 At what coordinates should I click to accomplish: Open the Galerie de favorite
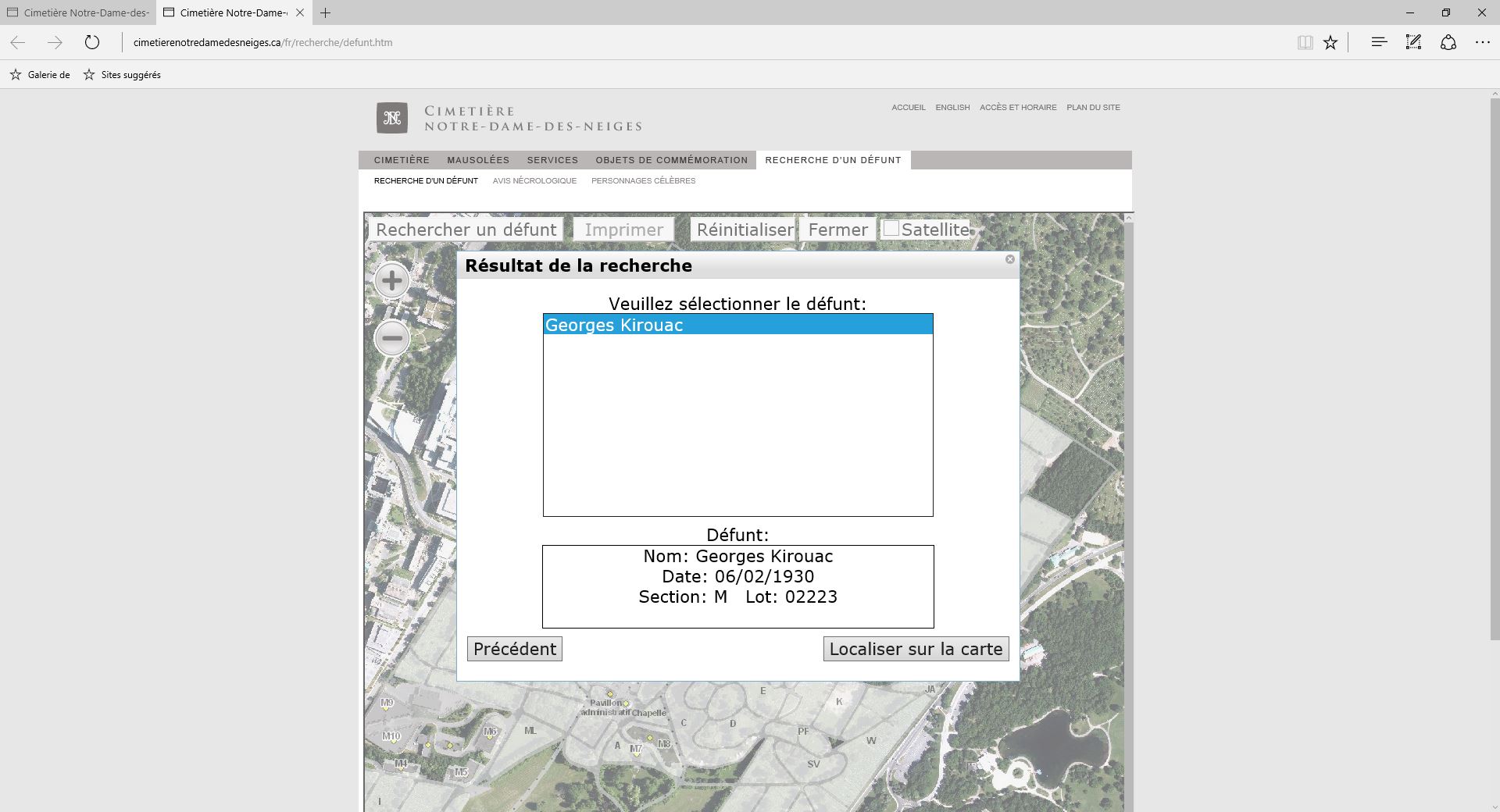[40, 75]
